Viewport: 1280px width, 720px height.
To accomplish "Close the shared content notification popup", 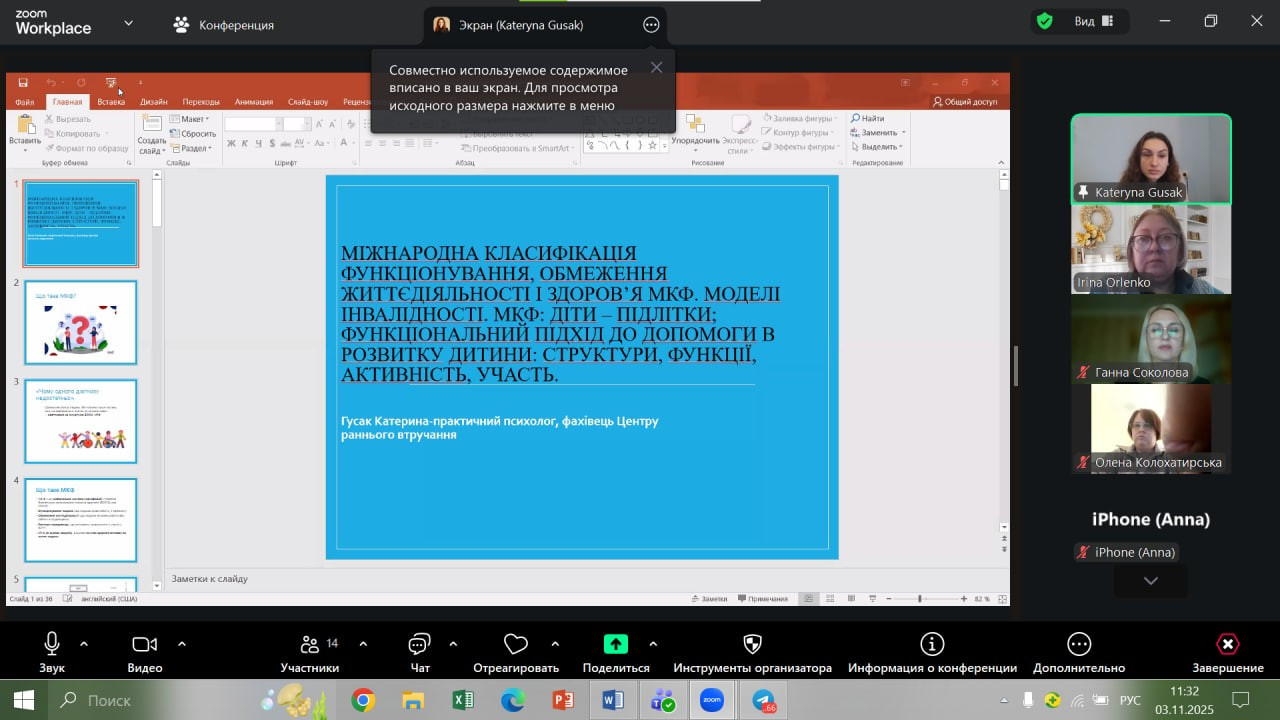I will (656, 68).
